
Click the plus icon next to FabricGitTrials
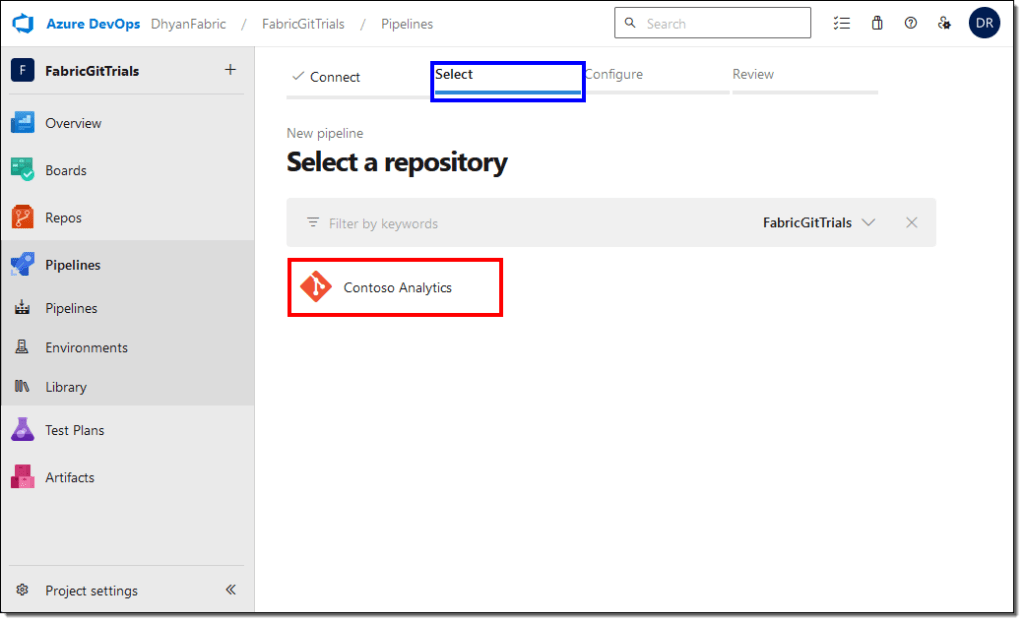click(230, 70)
